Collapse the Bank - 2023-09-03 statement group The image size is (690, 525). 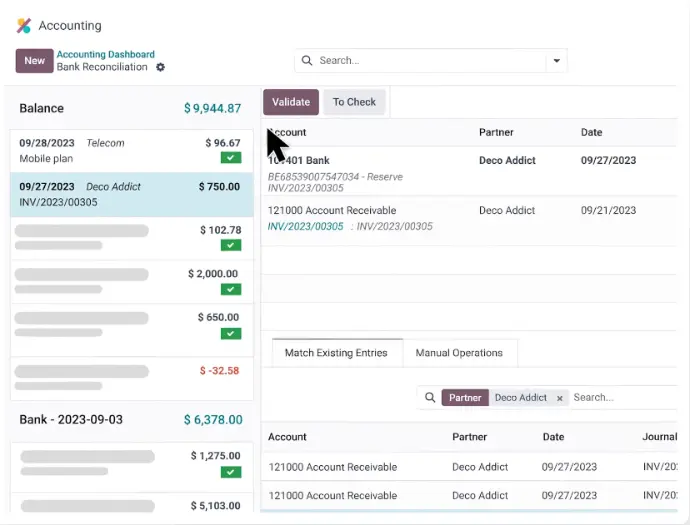point(71,420)
